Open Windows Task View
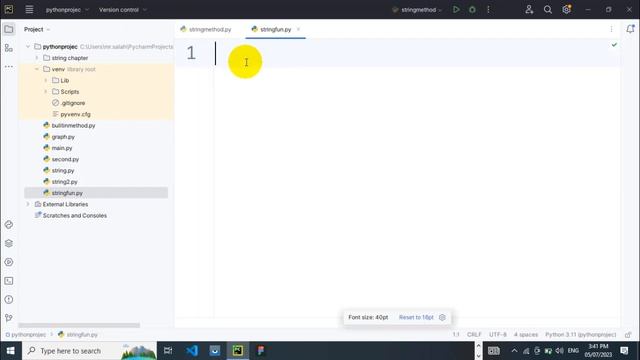The height and width of the screenshot is (360, 640). click(x=168, y=351)
